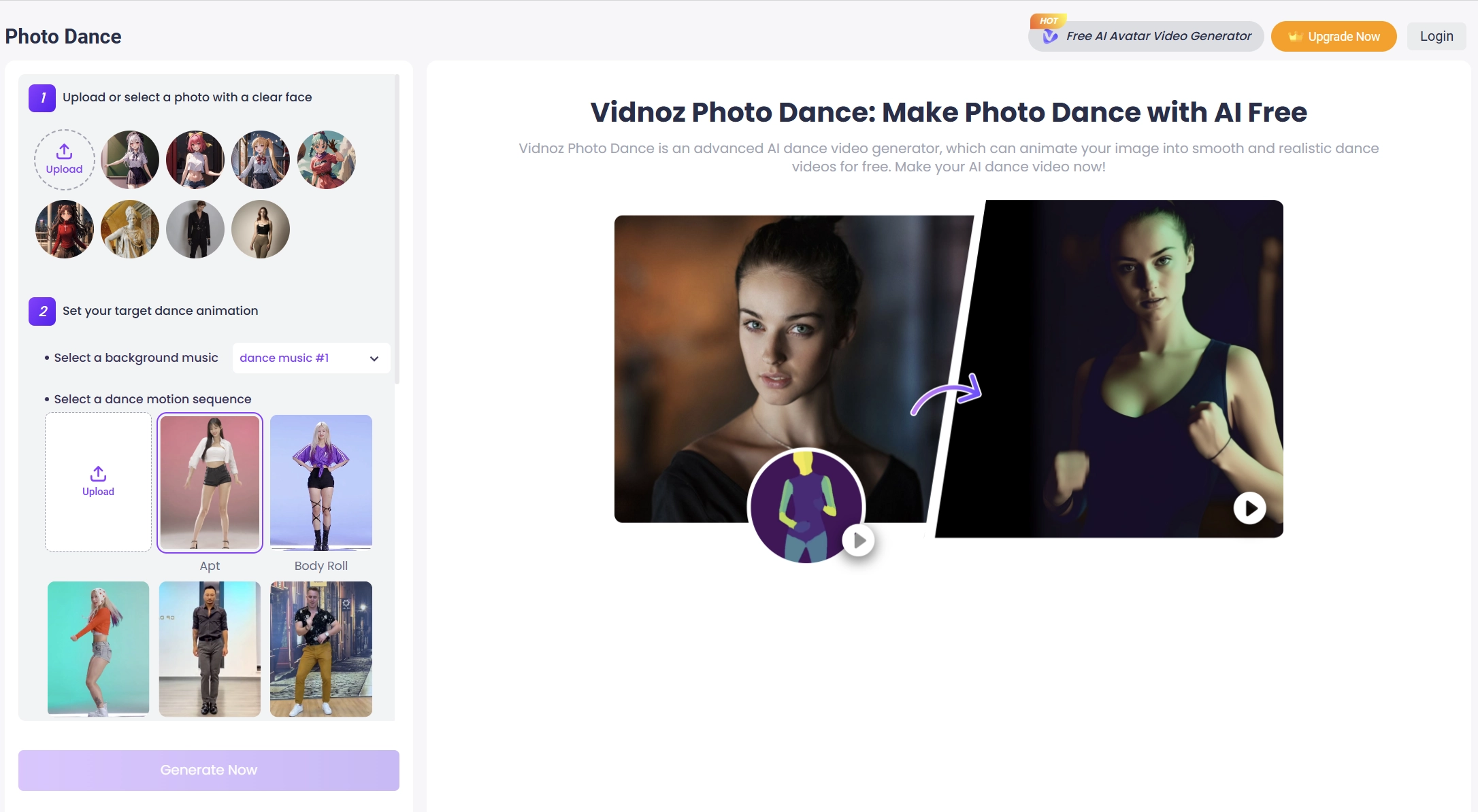Open the Free AI Avatar Video Generator page
The image size is (1478, 812).
(1157, 36)
